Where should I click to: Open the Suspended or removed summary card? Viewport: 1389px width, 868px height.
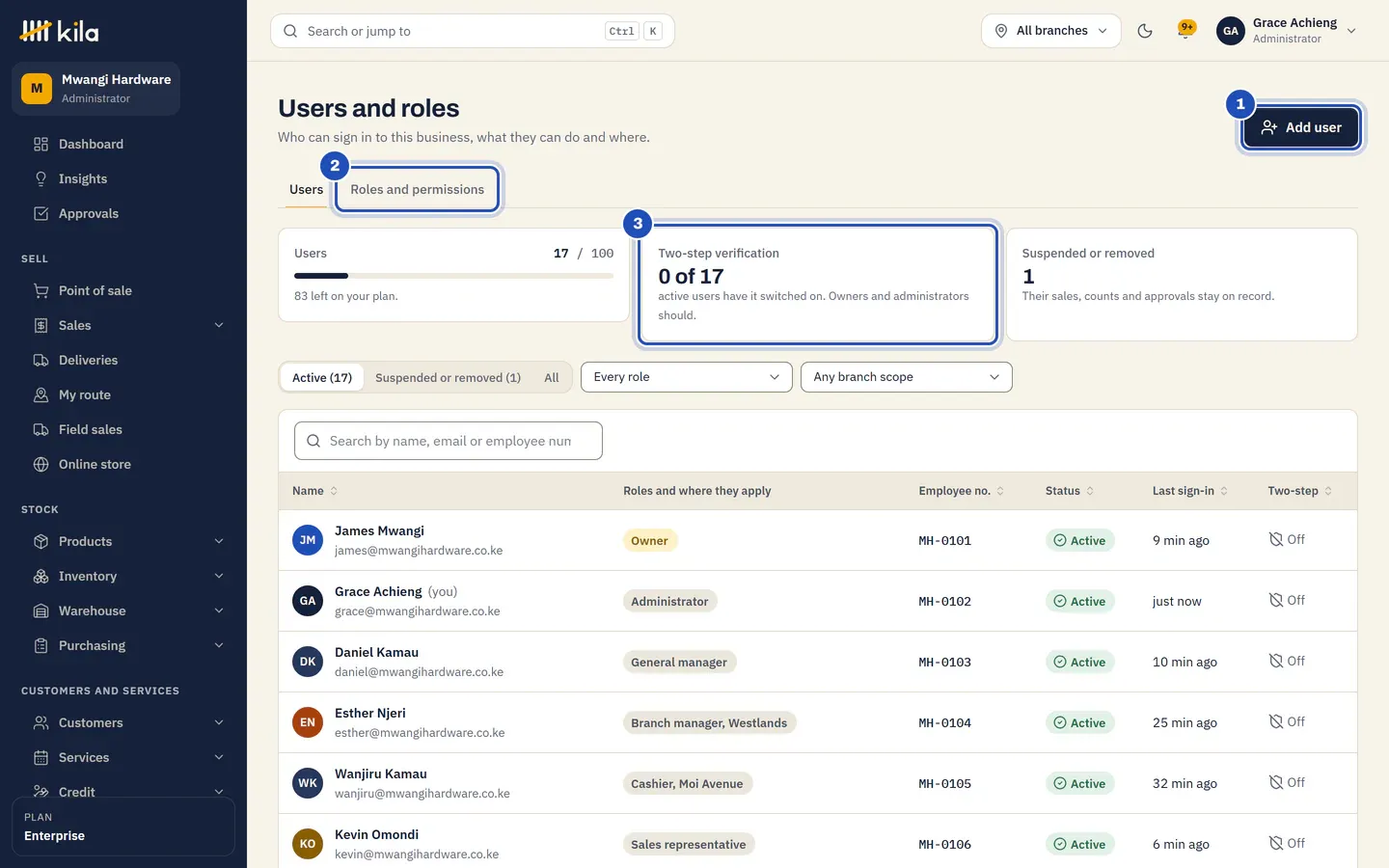tap(1182, 285)
